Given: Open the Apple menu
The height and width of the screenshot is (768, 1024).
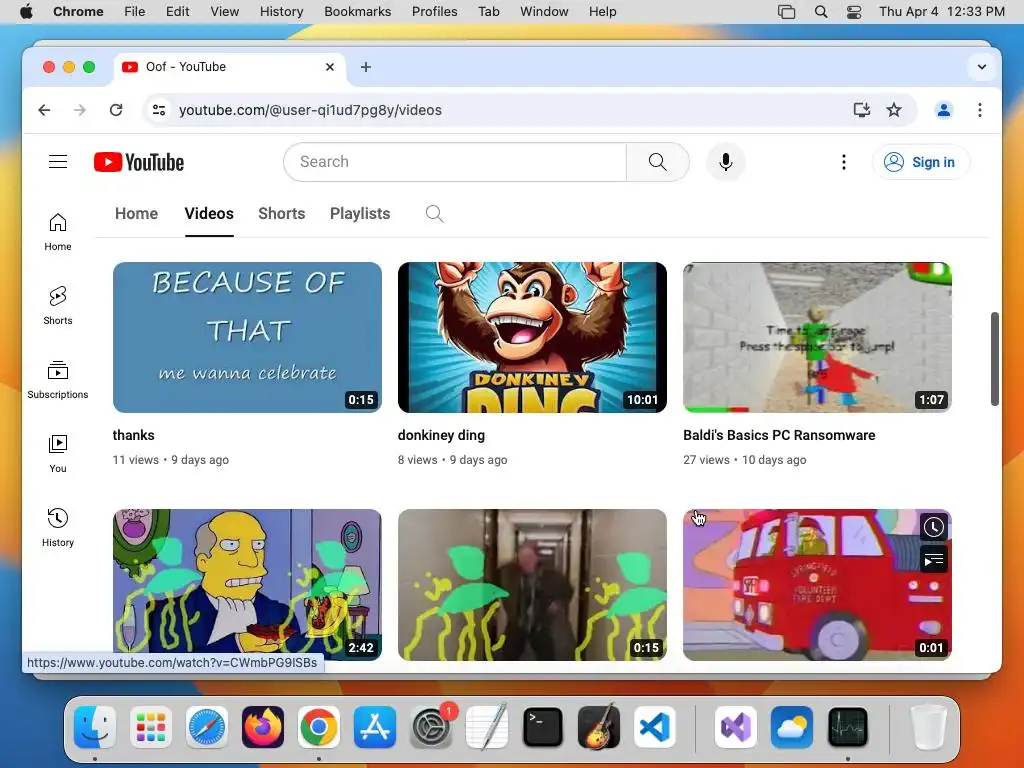Looking at the screenshot, I should pos(26,12).
